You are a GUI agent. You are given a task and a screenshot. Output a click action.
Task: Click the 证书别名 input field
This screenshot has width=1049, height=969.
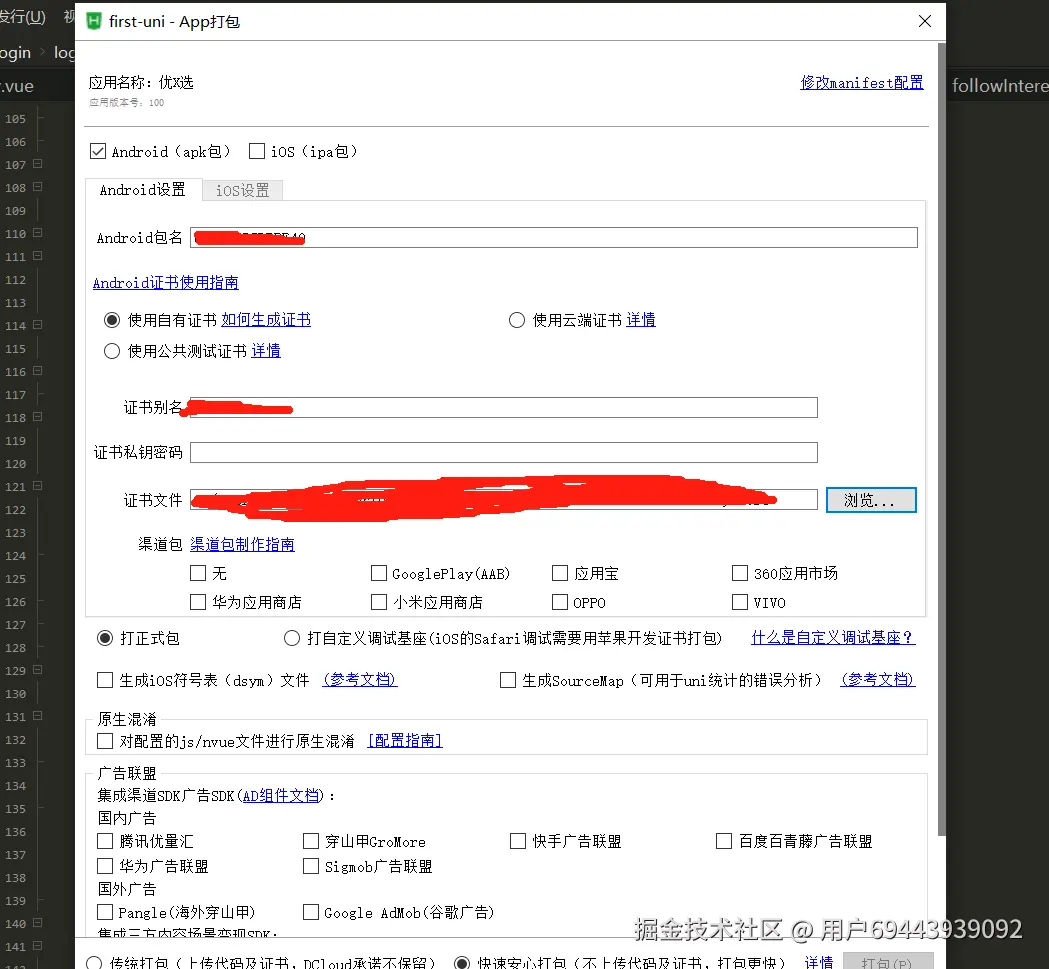point(504,408)
